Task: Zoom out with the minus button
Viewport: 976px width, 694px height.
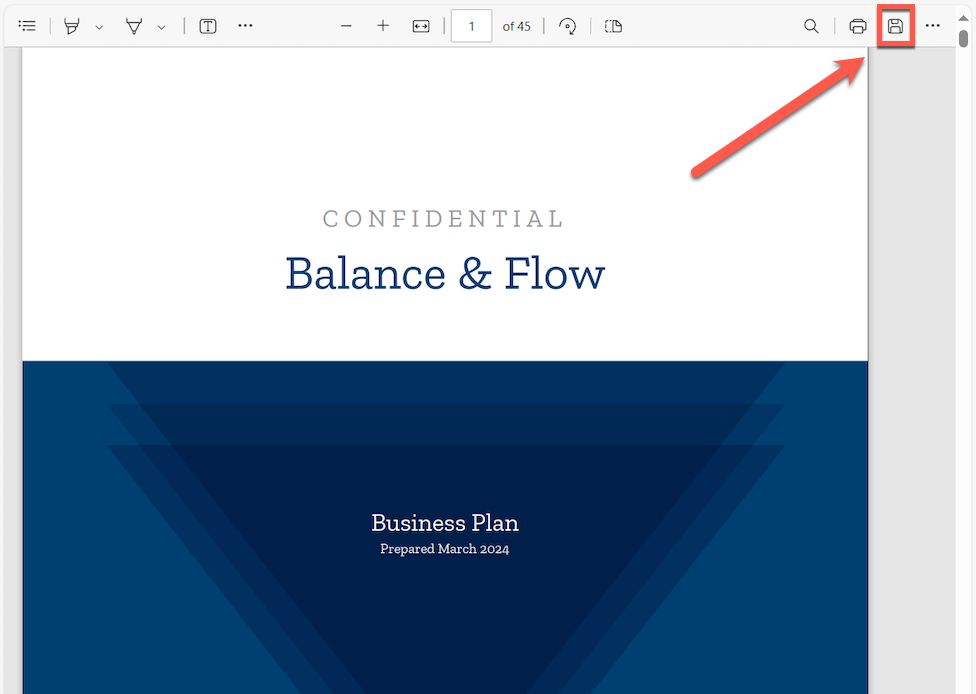Action: 346,26
